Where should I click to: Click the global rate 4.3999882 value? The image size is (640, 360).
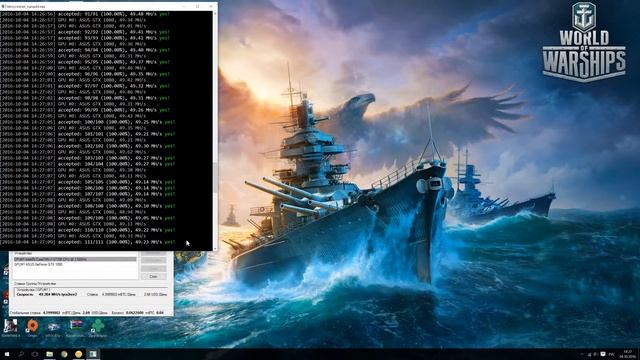(x=51, y=313)
